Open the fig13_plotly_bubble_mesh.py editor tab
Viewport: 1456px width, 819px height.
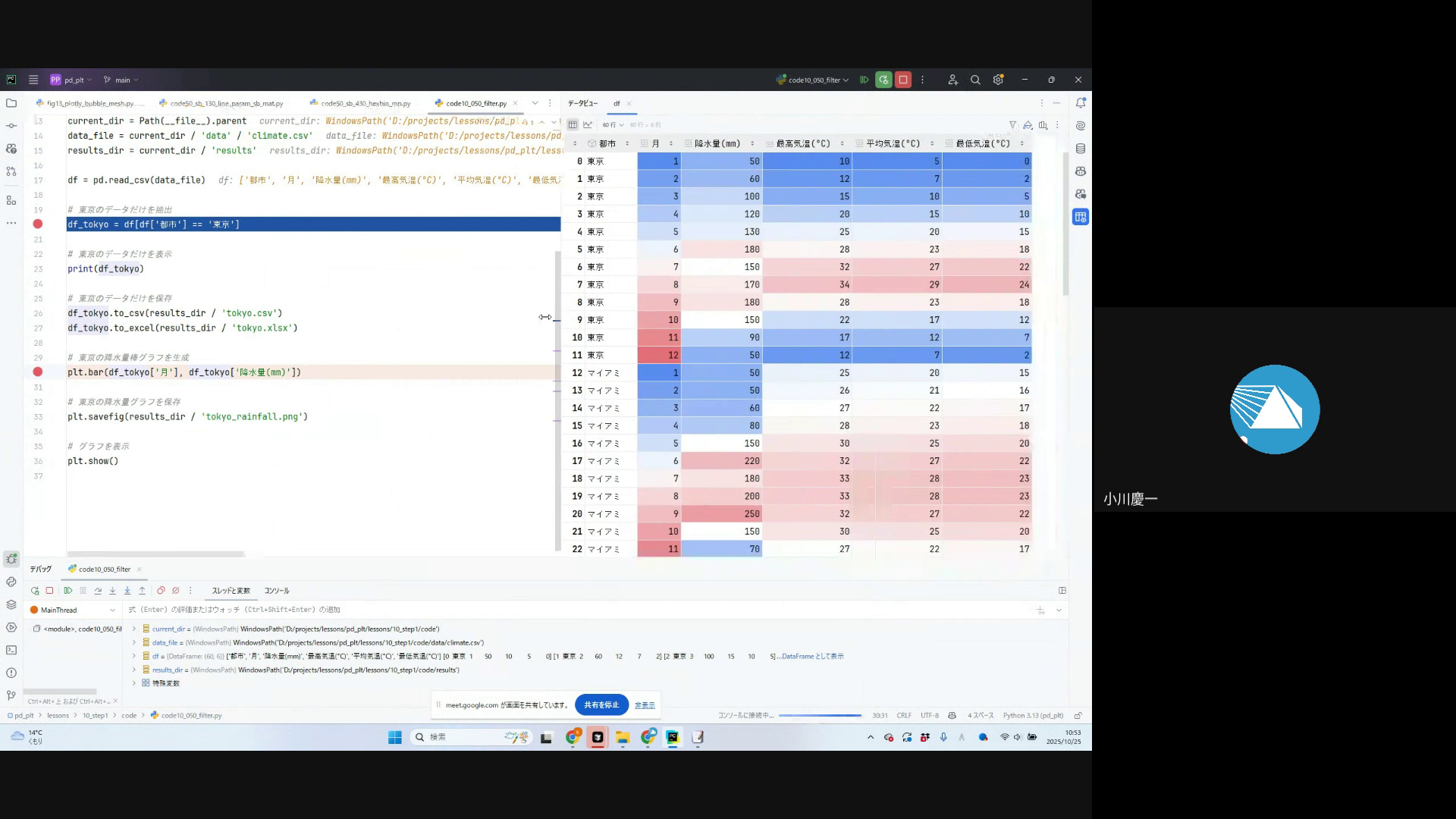89,104
